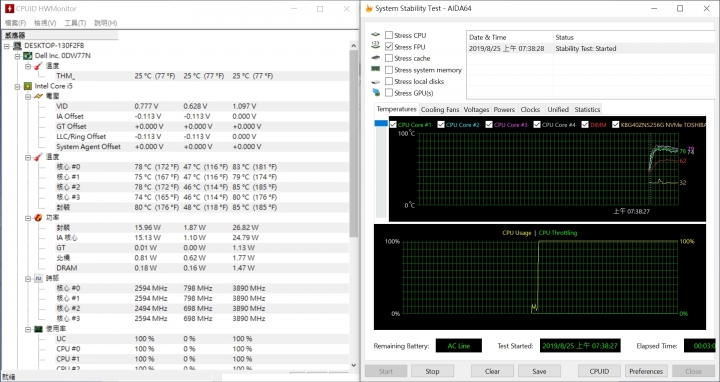Toggle the CPU Core #1 graph checkbox

(x=393, y=124)
